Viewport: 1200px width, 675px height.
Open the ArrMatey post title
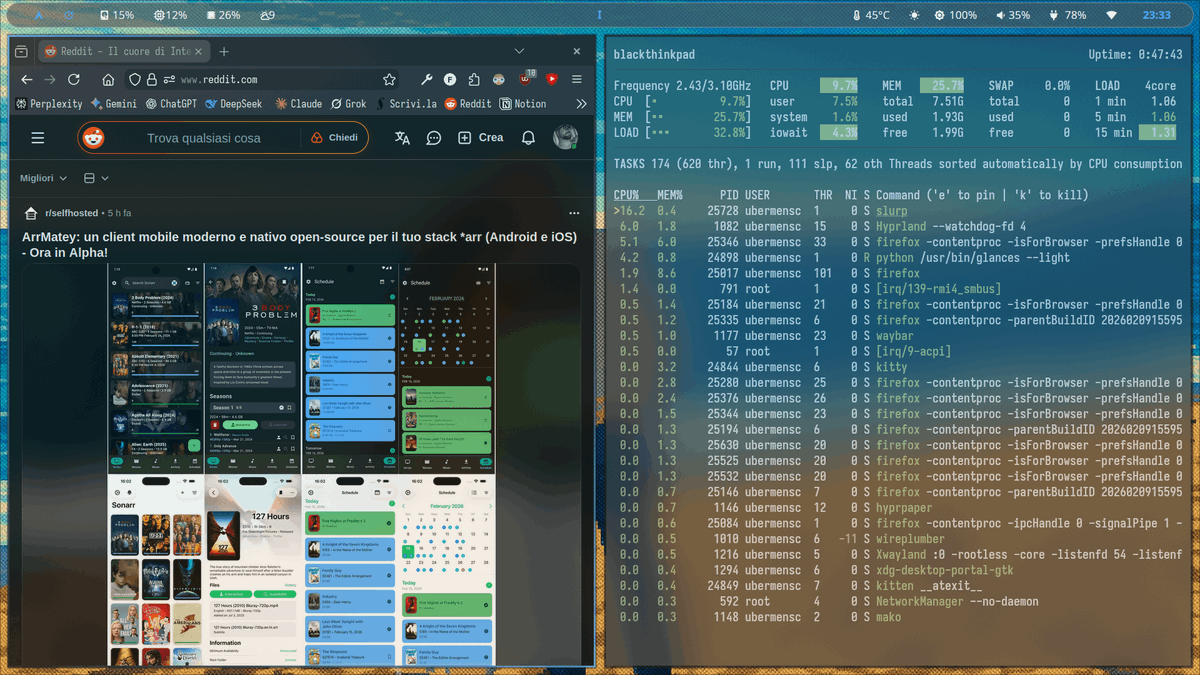click(x=298, y=245)
